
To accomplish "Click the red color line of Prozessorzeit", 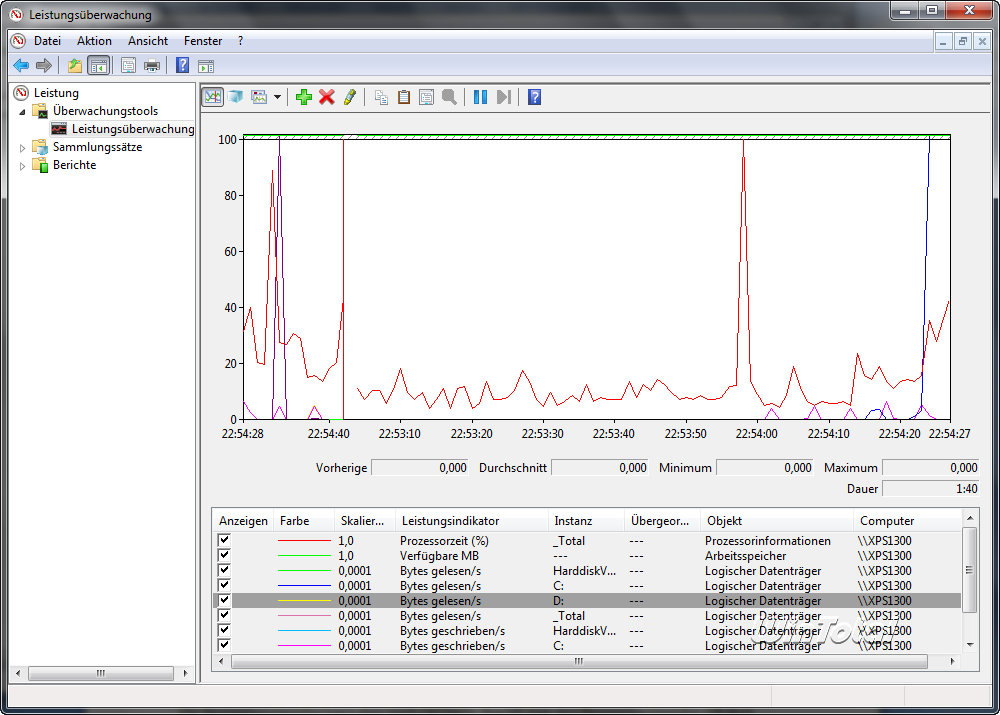I will pyautogui.click(x=304, y=541).
